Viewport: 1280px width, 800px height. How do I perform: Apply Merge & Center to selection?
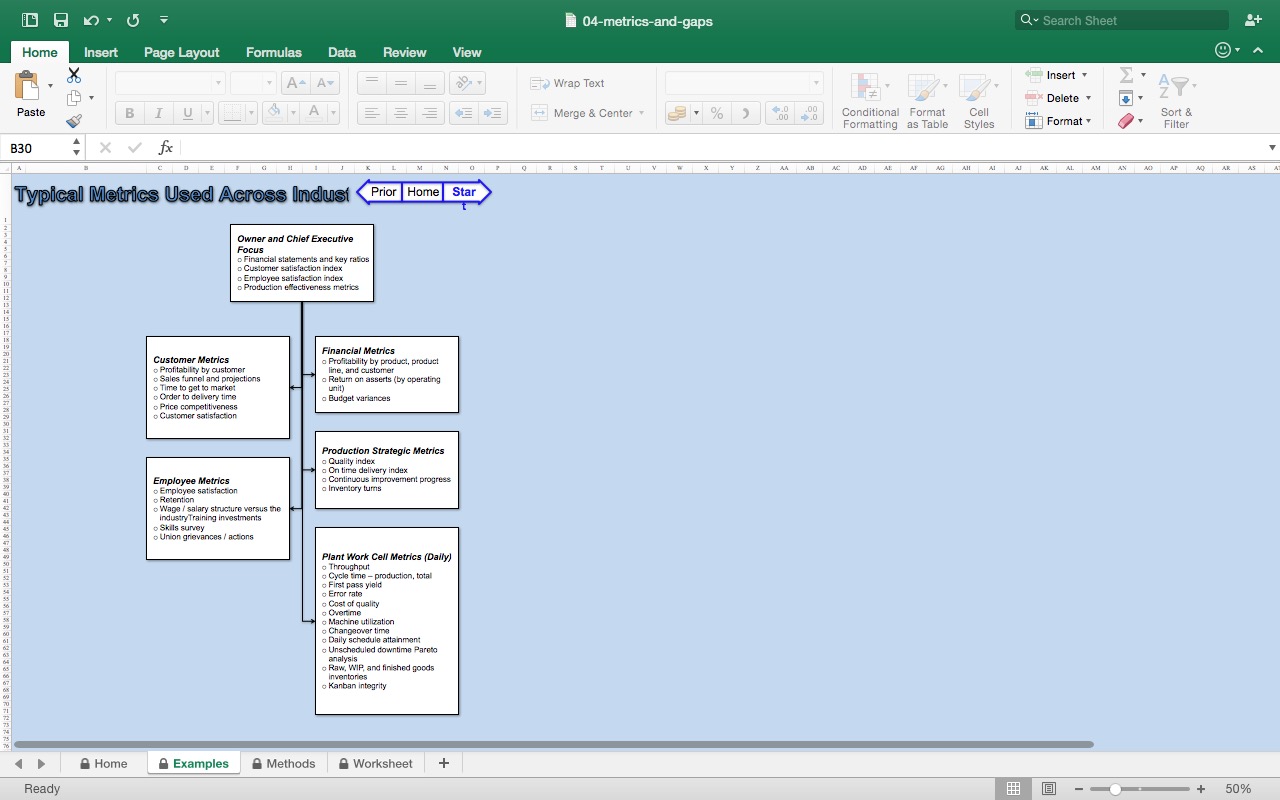[x=586, y=113]
